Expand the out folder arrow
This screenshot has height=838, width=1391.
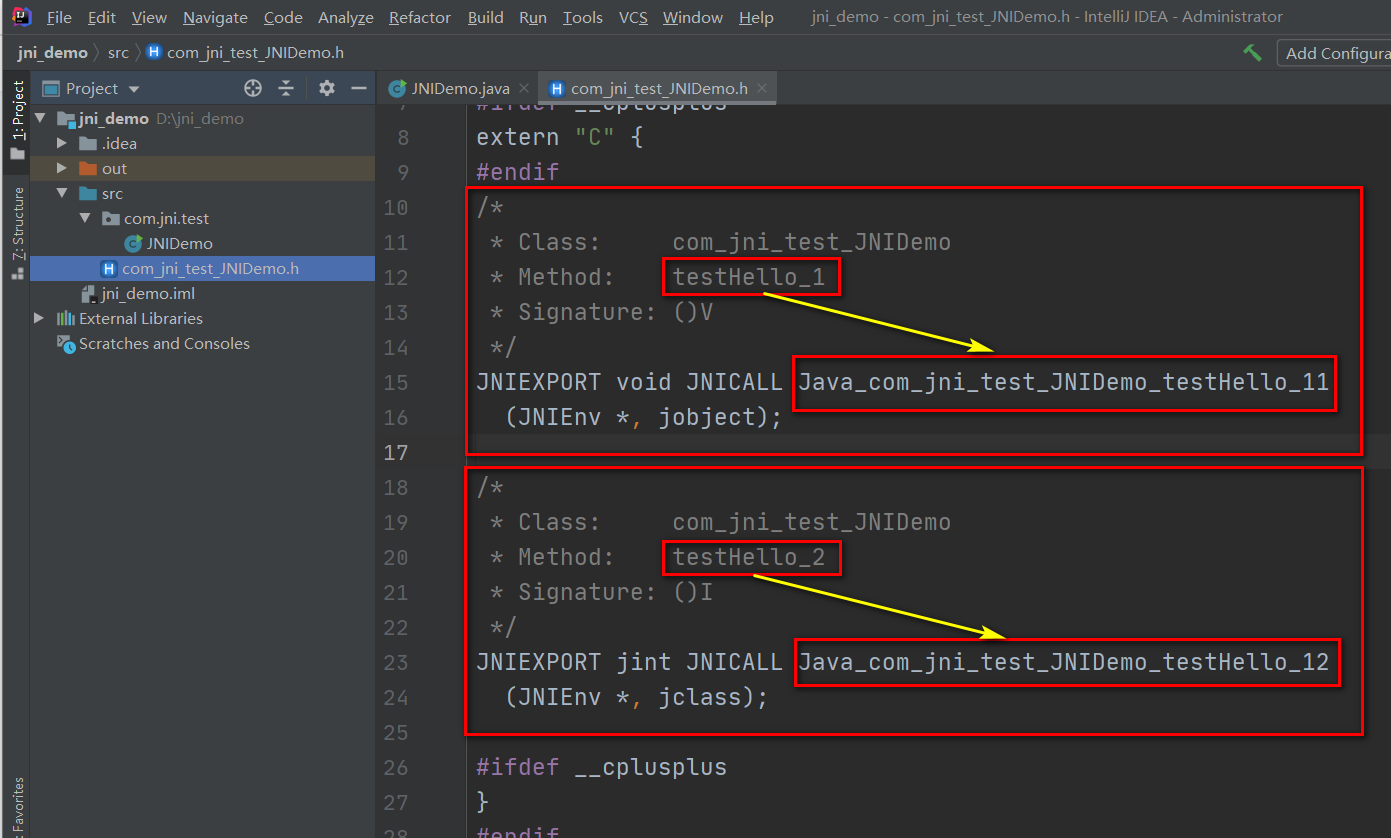coord(62,169)
